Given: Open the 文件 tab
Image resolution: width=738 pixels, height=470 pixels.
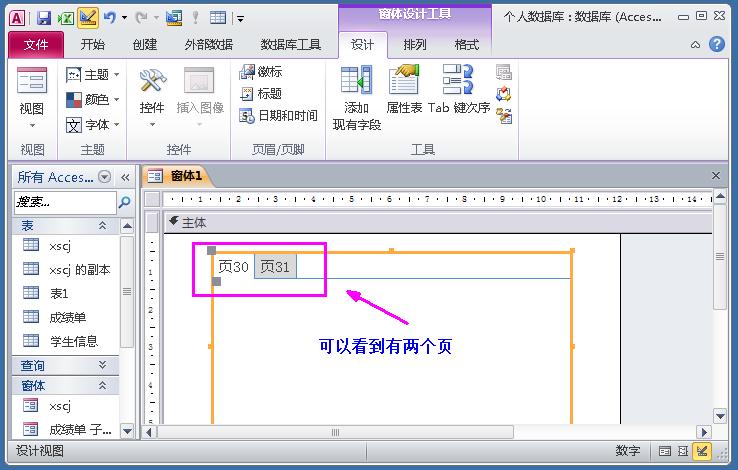Looking at the screenshot, I should pyautogui.click(x=36, y=45).
